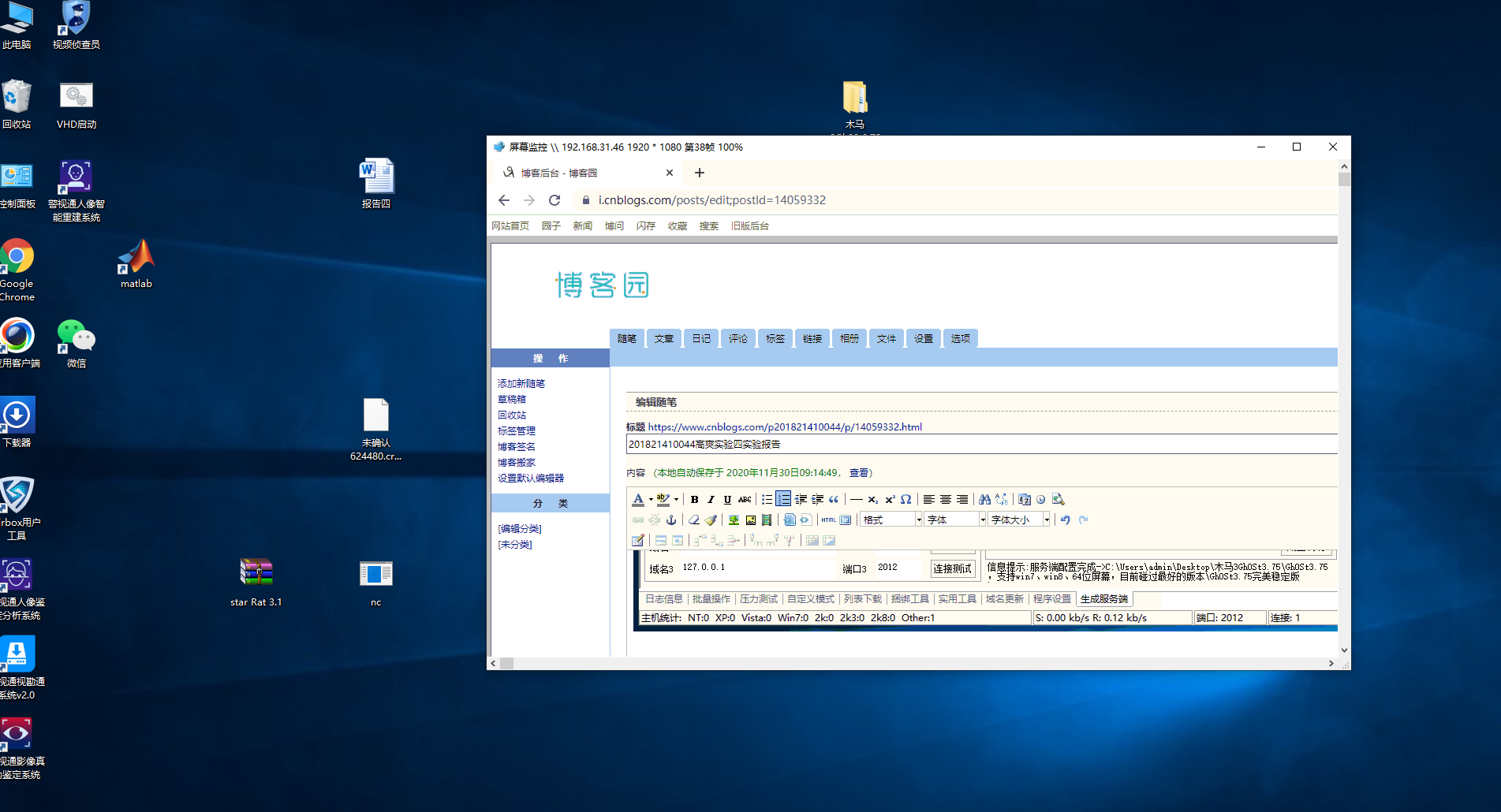Open the find tool (binoculars icon)
Image resolution: width=1501 pixels, height=812 pixels.
click(984, 499)
